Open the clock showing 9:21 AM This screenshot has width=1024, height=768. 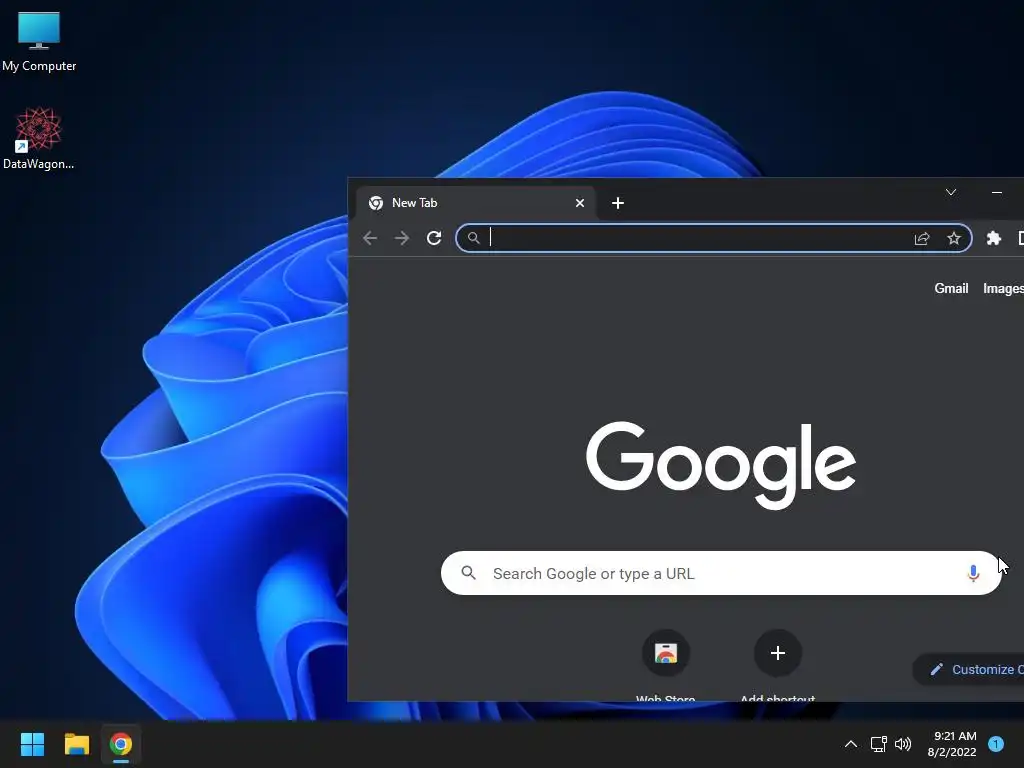(952, 744)
